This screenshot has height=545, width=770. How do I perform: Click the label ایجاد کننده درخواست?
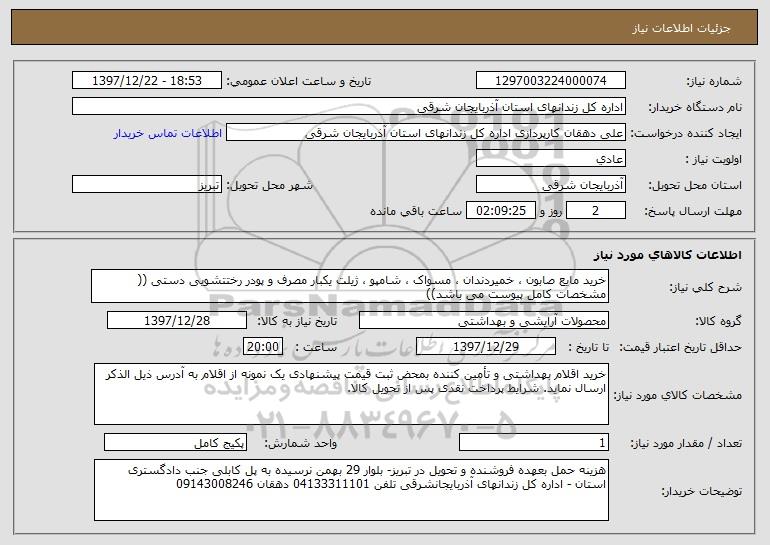[686, 133]
